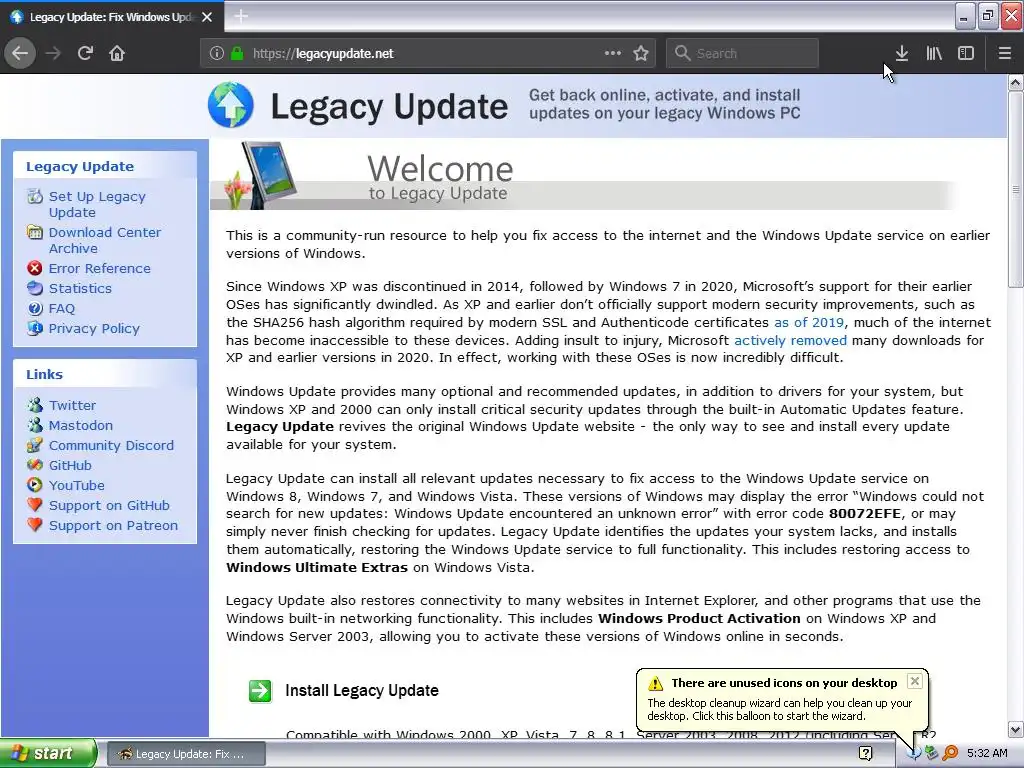Image resolution: width=1024 pixels, height=768 pixels.
Task: Click the Twitter people icon
Action: tap(35, 405)
